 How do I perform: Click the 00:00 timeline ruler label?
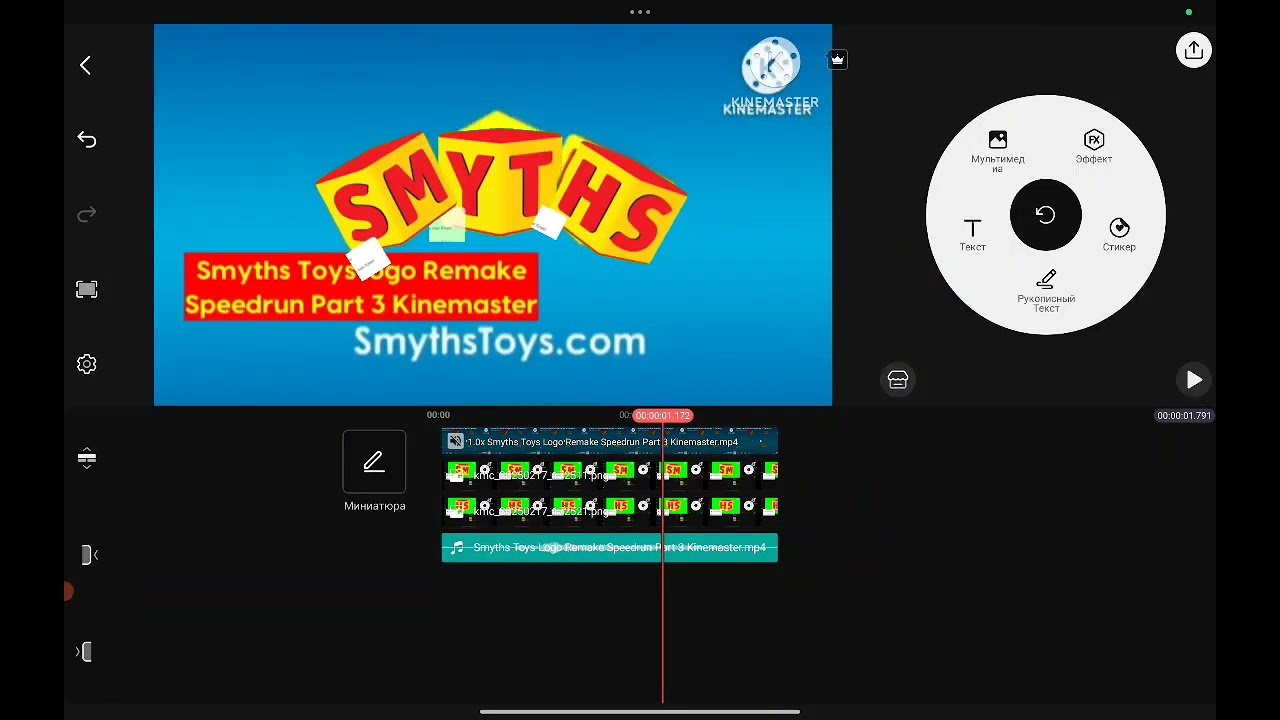(438, 415)
